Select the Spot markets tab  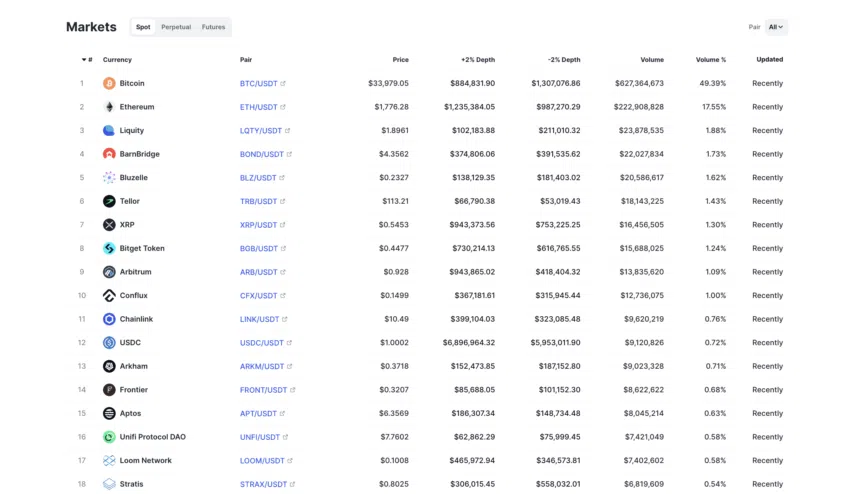tap(143, 27)
